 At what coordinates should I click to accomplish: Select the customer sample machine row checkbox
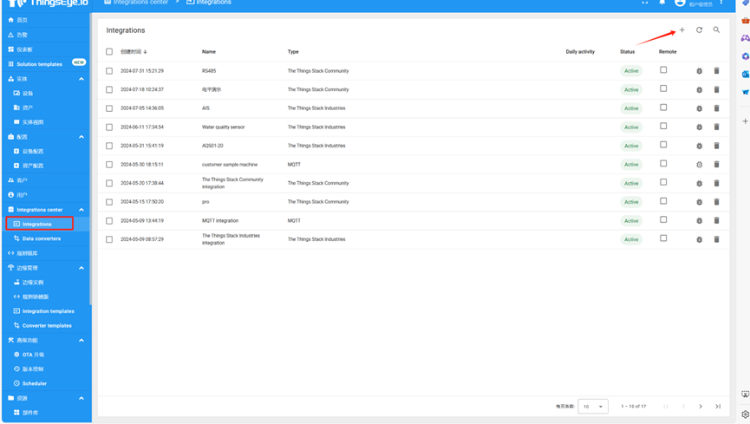point(110,165)
